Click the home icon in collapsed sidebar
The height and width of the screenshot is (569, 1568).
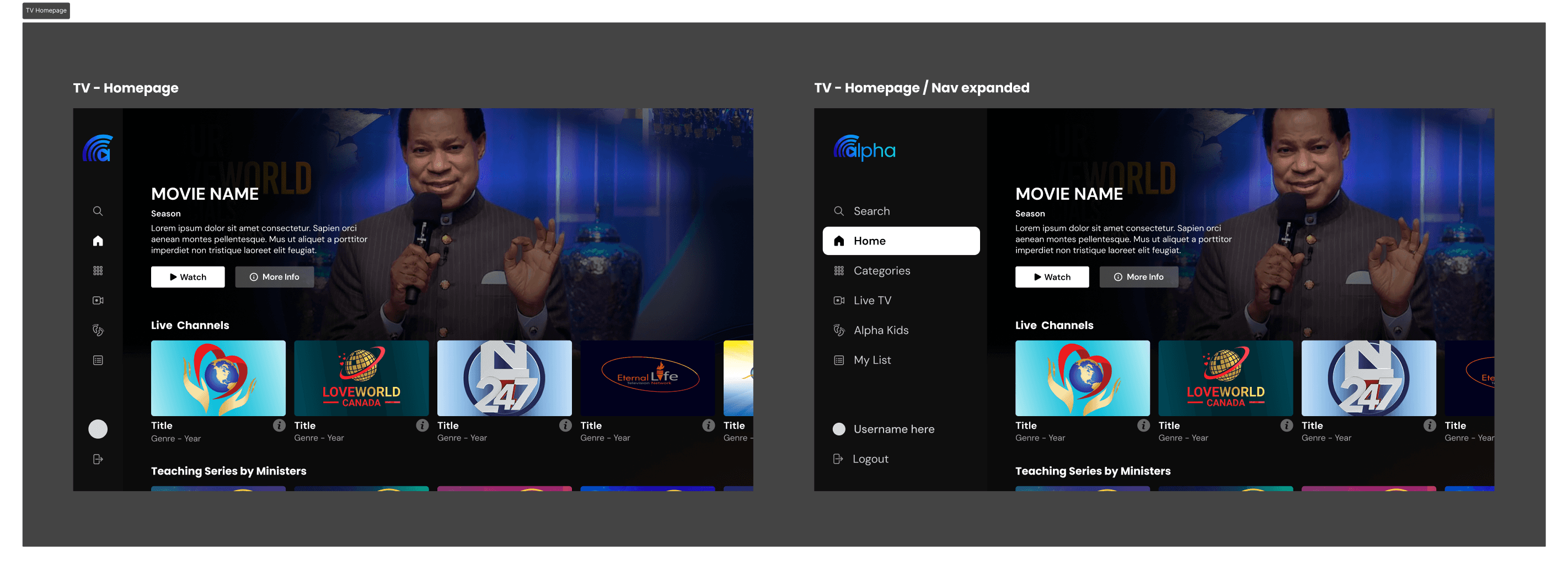click(x=98, y=241)
